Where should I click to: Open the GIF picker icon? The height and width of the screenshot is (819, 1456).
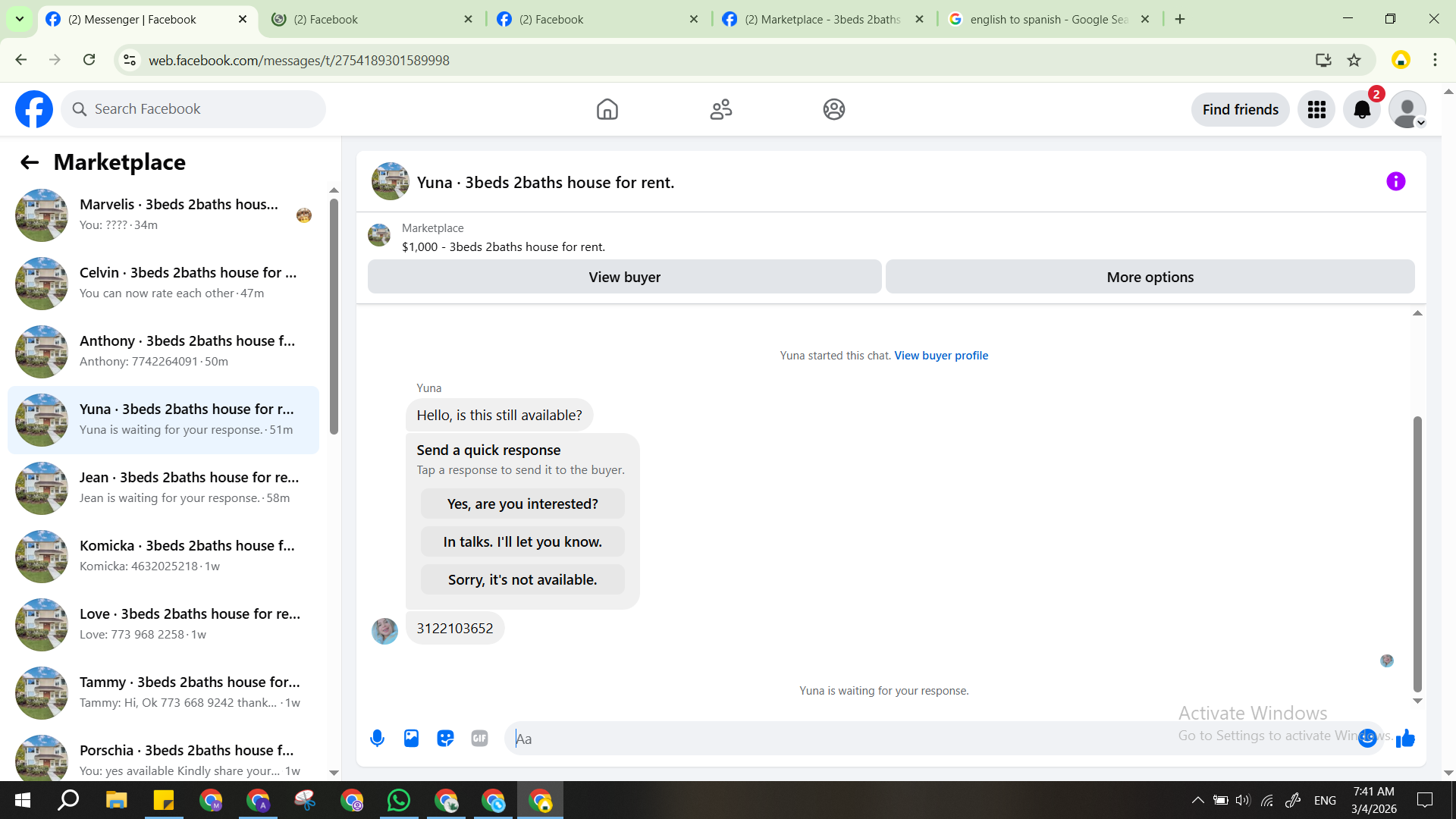[x=479, y=738]
